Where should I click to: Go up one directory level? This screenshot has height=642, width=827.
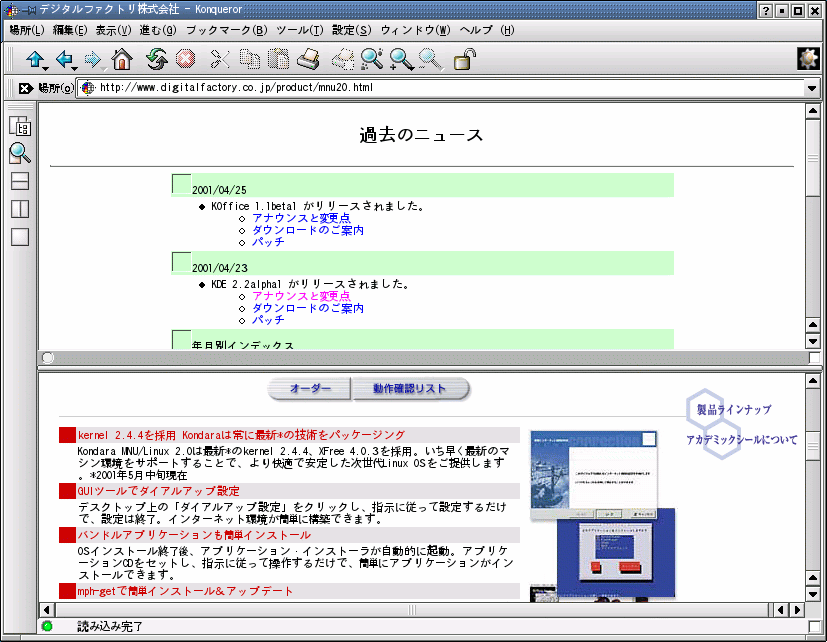pos(35,59)
